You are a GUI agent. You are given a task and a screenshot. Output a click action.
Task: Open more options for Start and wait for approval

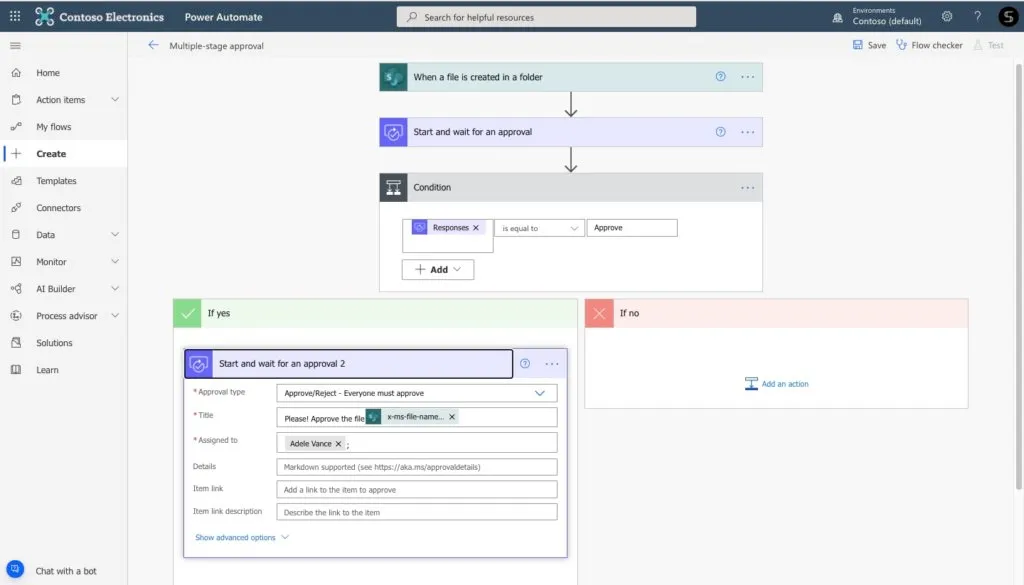click(748, 132)
